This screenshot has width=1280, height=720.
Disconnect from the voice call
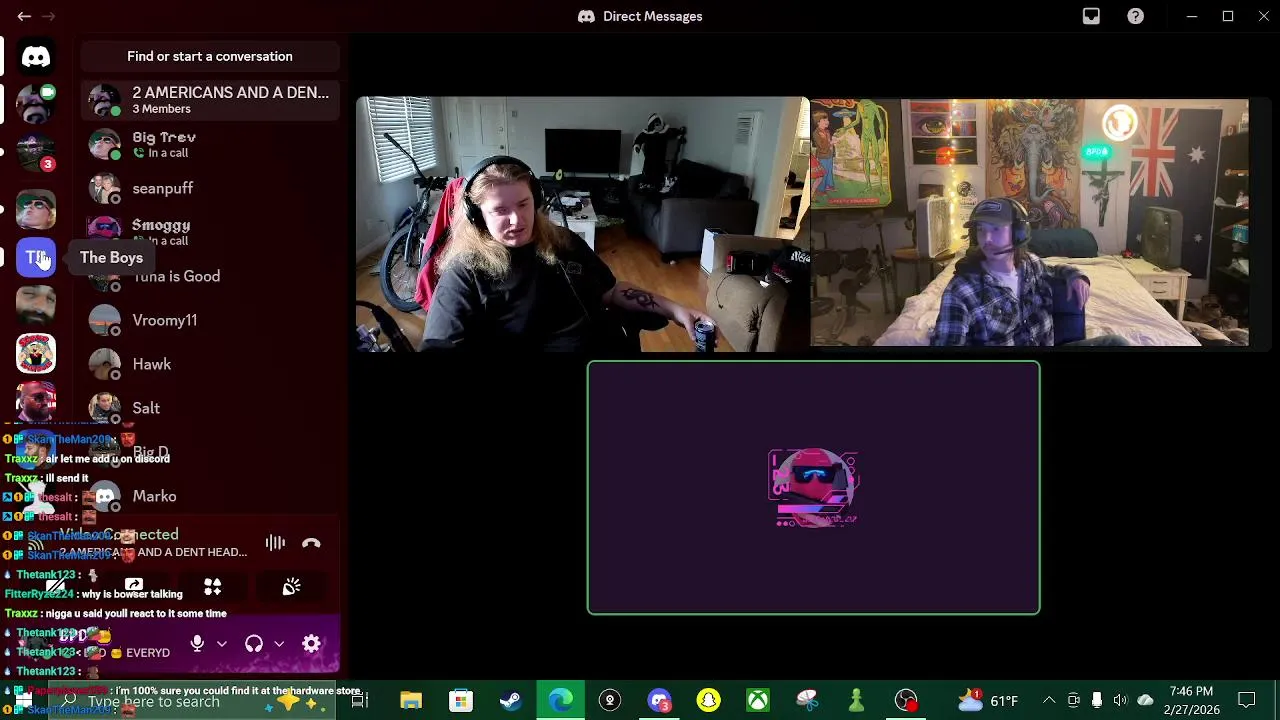[311, 543]
